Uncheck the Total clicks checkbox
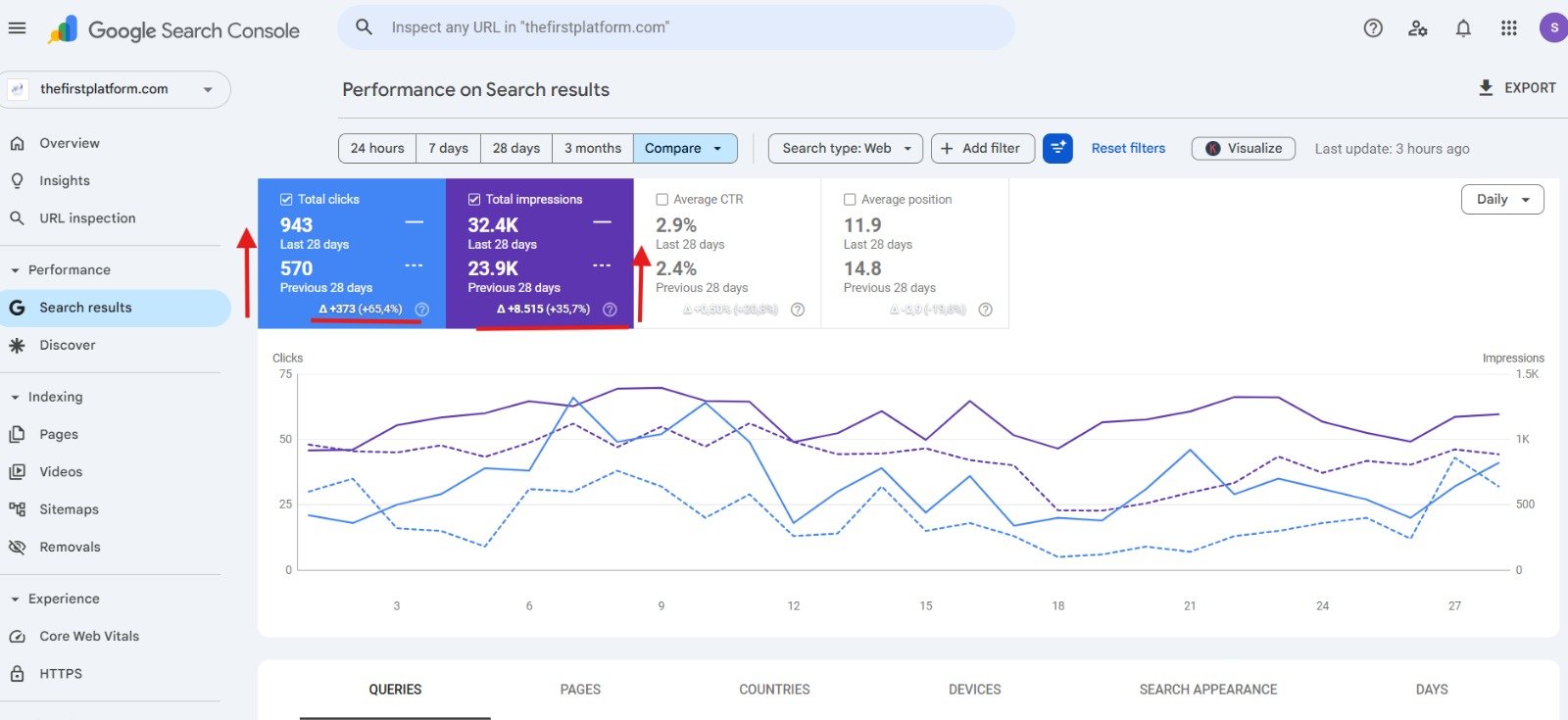This screenshot has height=720, width=1568. (x=286, y=200)
